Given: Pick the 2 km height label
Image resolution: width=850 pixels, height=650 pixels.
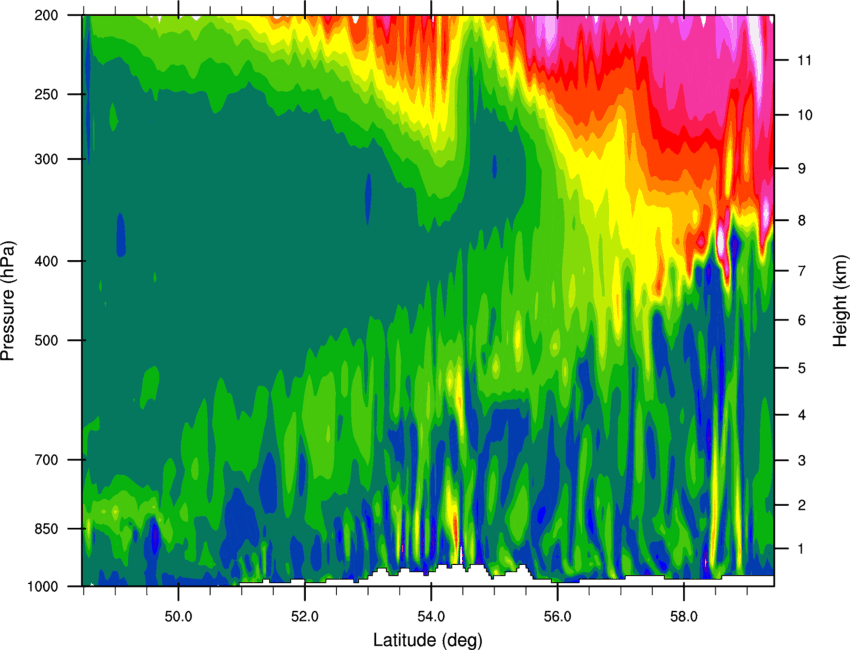Looking at the screenshot, I should pyautogui.click(x=802, y=505).
